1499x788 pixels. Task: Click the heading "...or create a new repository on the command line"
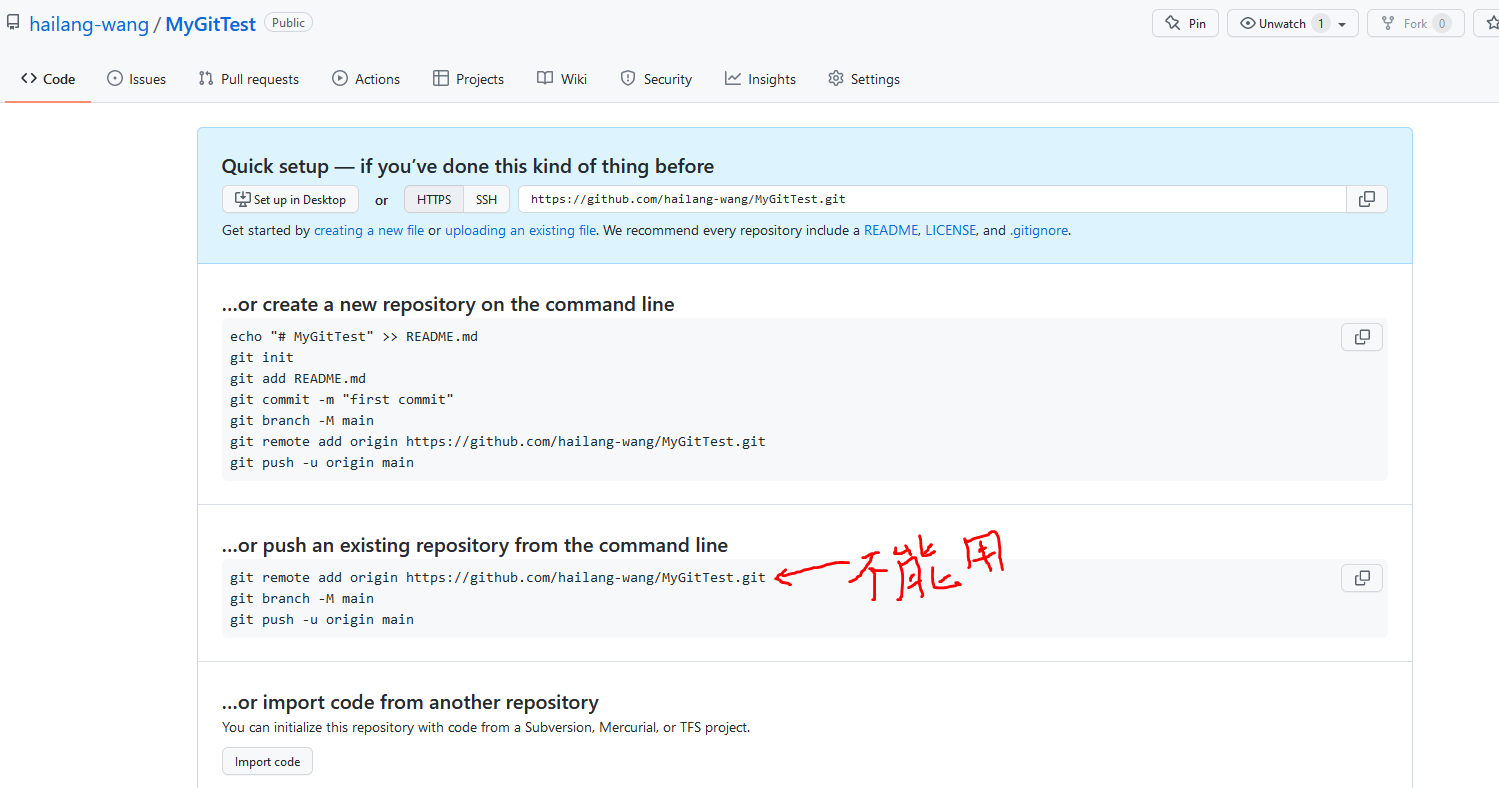coord(448,304)
